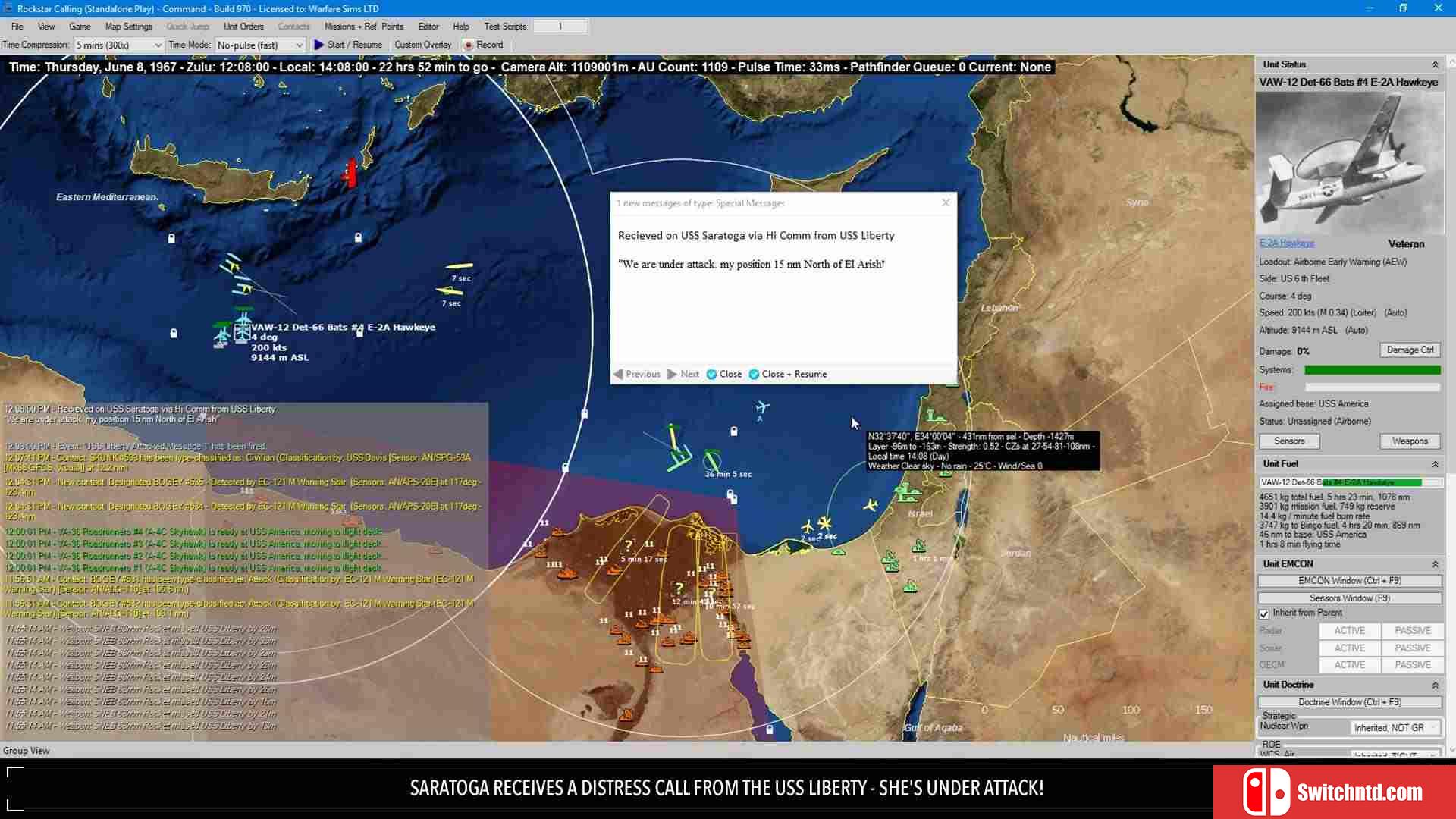Select the blue aircraft marked A

pyautogui.click(x=761, y=408)
